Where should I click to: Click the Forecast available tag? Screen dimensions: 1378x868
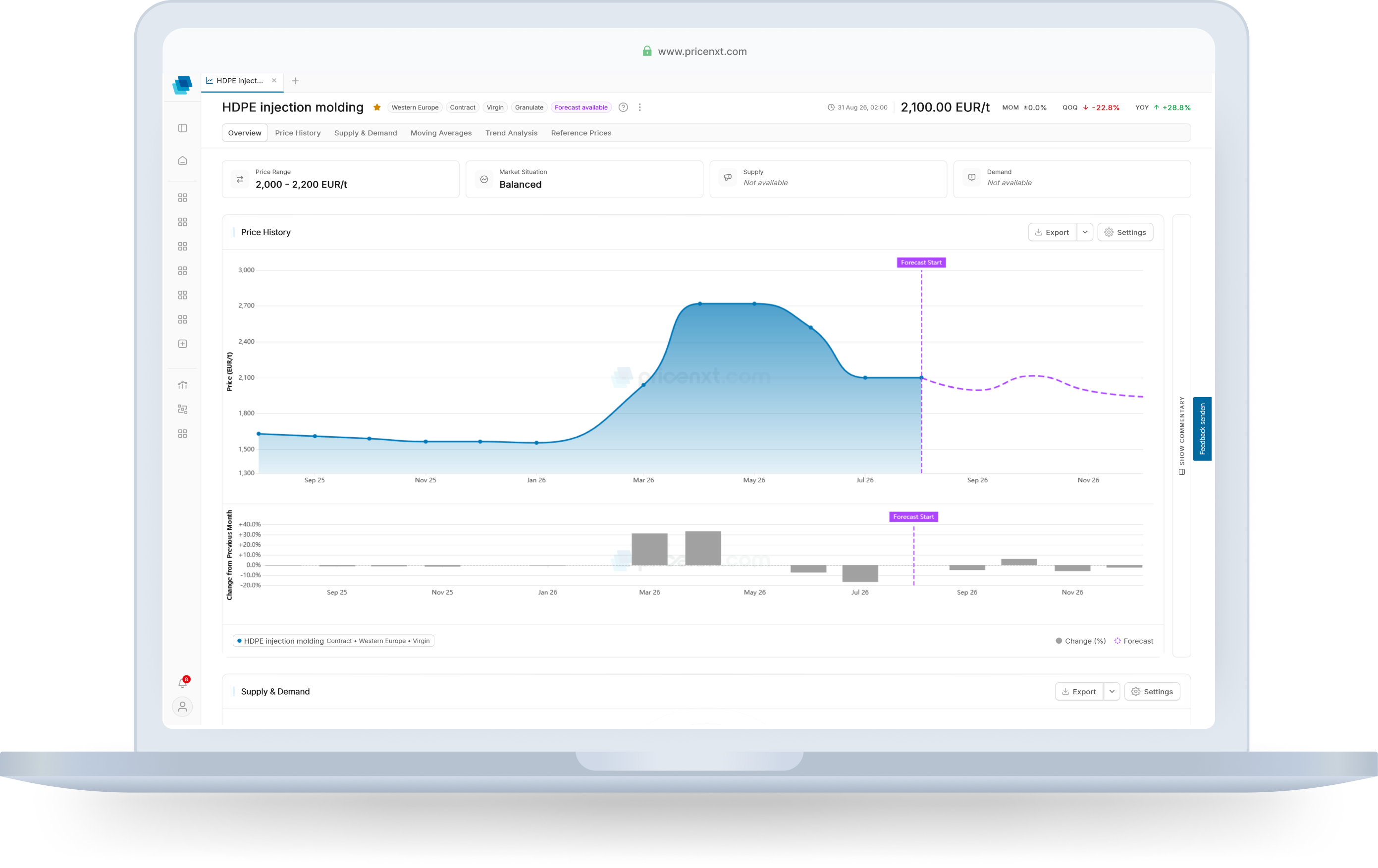[x=581, y=107]
